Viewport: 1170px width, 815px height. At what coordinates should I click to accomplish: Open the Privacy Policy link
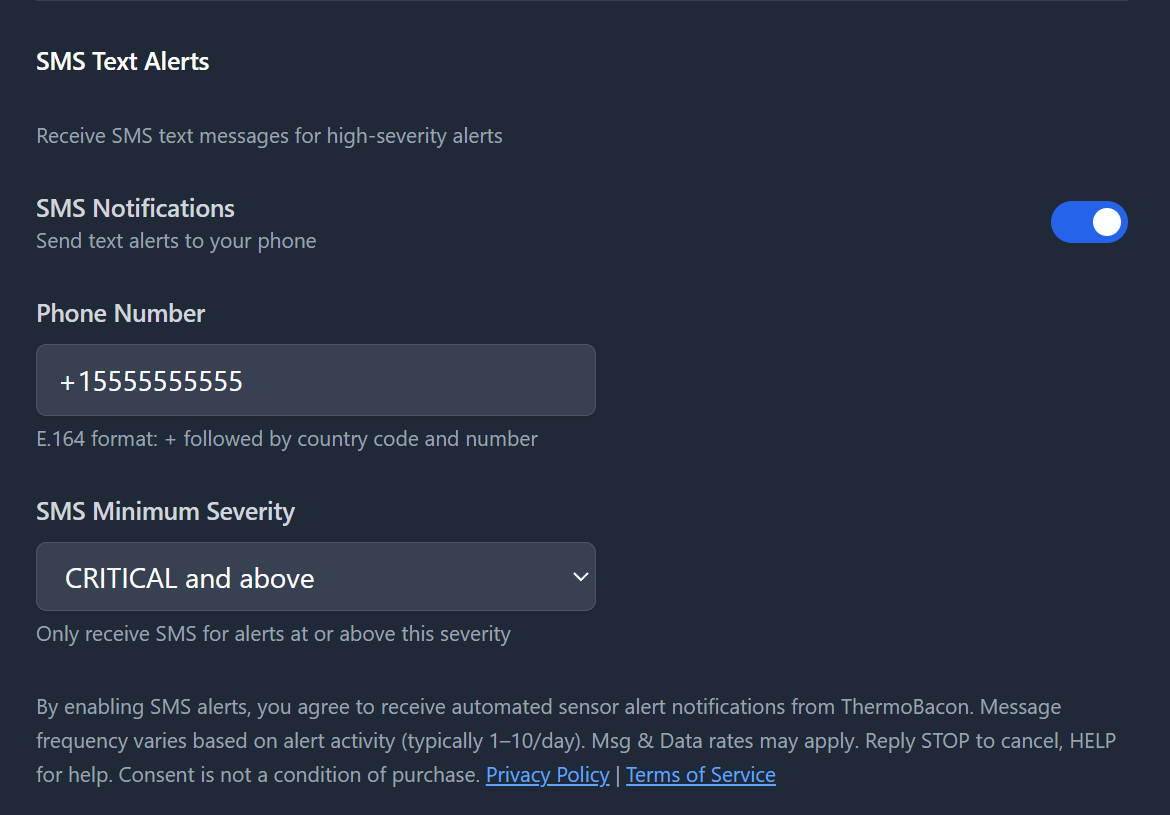pos(547,775)
